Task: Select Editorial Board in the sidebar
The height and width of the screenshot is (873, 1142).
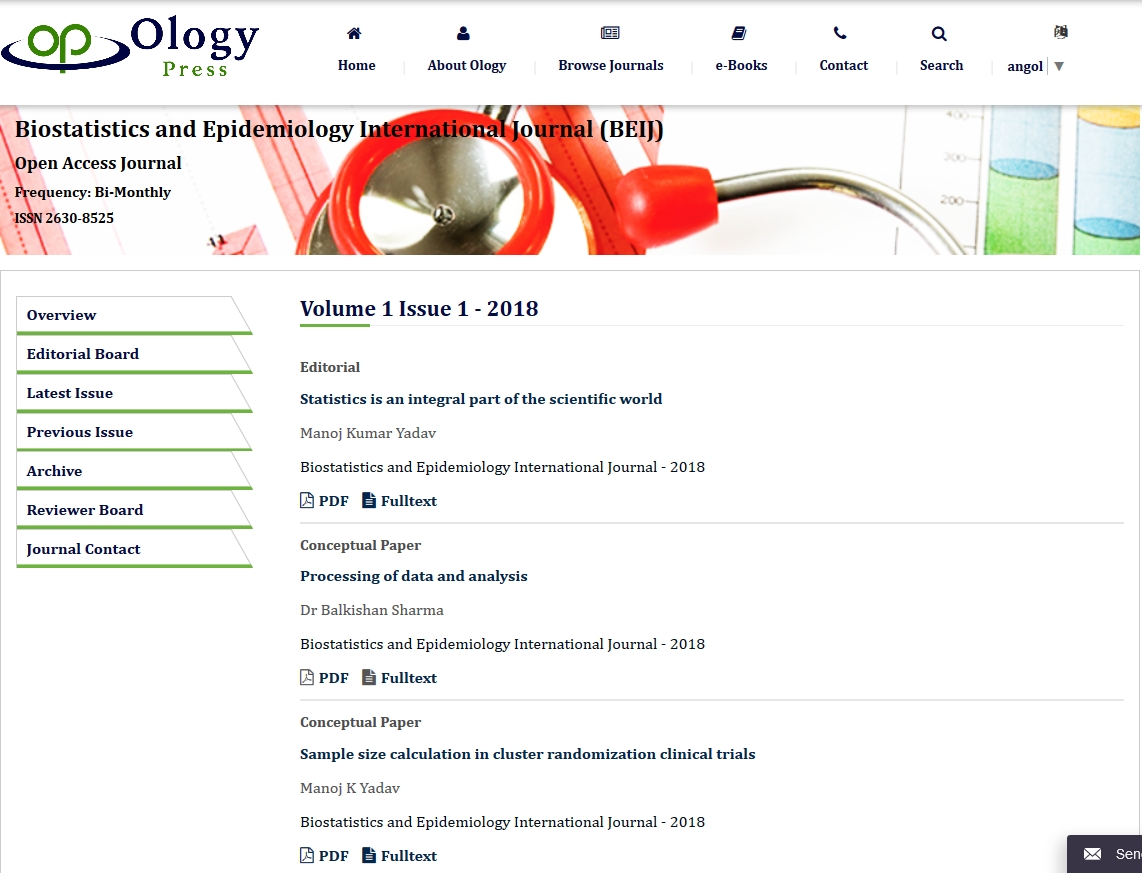Action: point(134,354)
